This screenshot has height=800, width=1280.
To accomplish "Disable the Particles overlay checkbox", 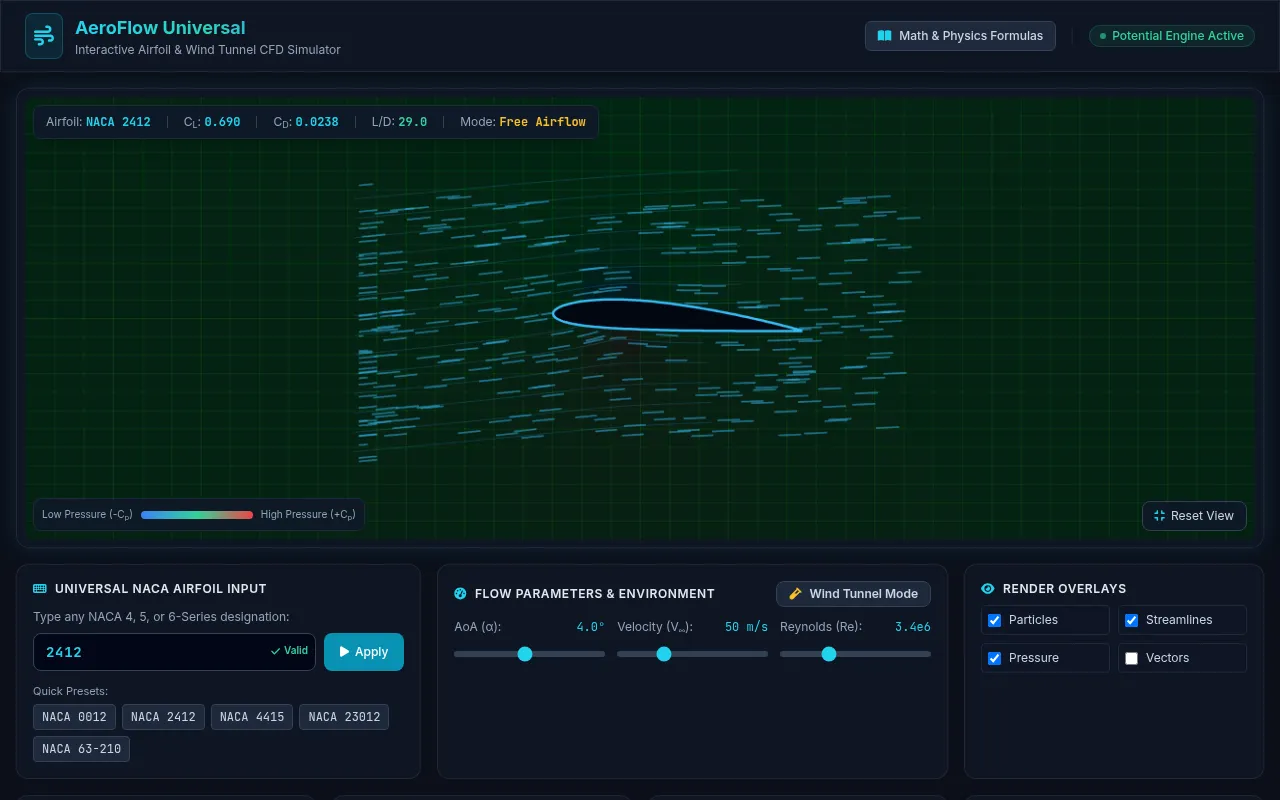I will click(x=995, y=620).
